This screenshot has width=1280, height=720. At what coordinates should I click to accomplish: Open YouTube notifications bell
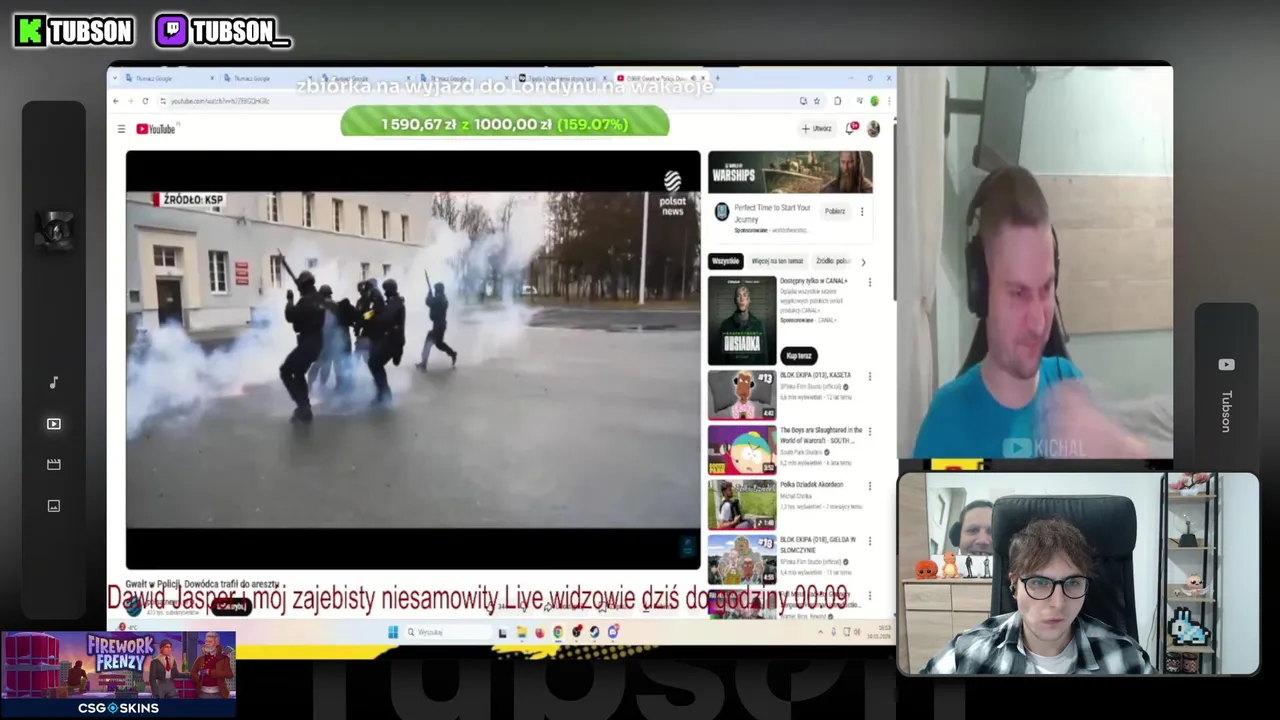[x=851, y=128]
